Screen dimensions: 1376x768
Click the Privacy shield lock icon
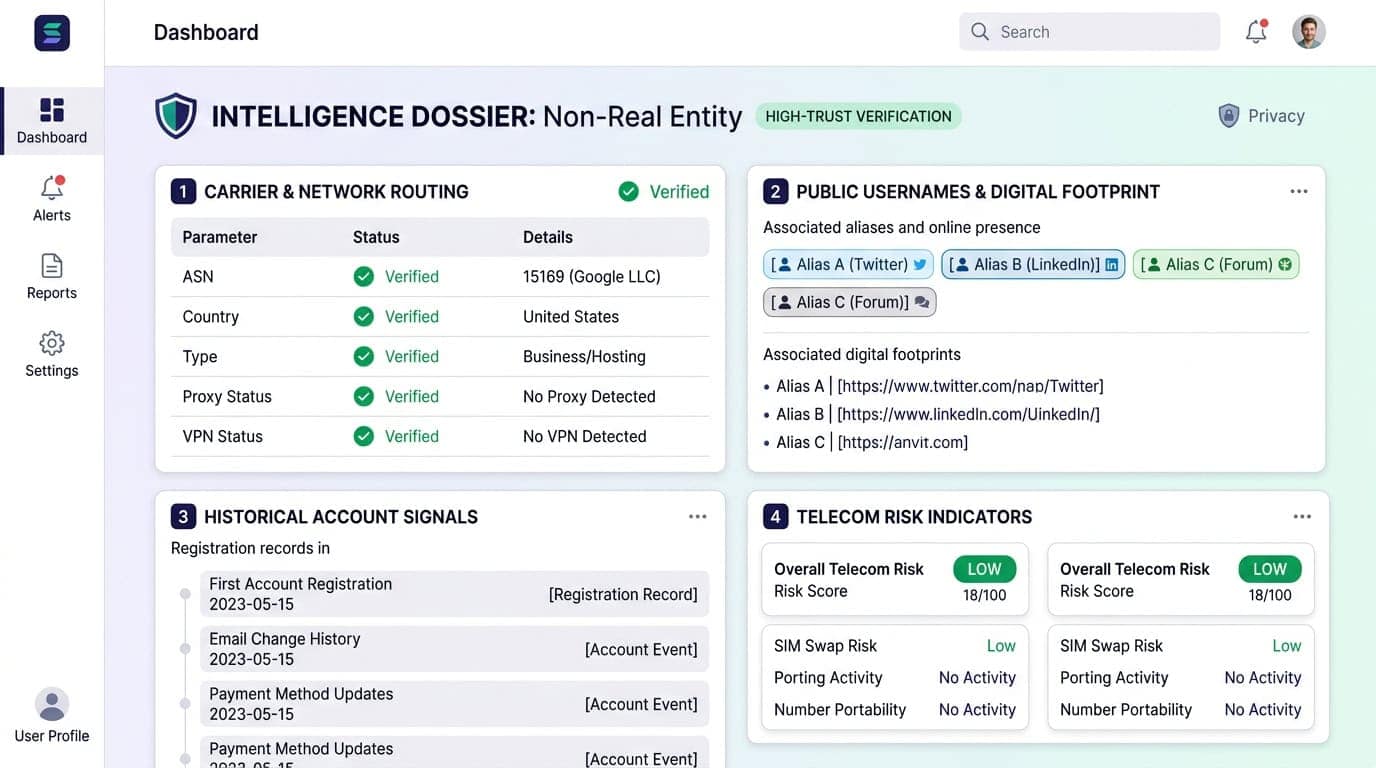tap(1229, 116)
